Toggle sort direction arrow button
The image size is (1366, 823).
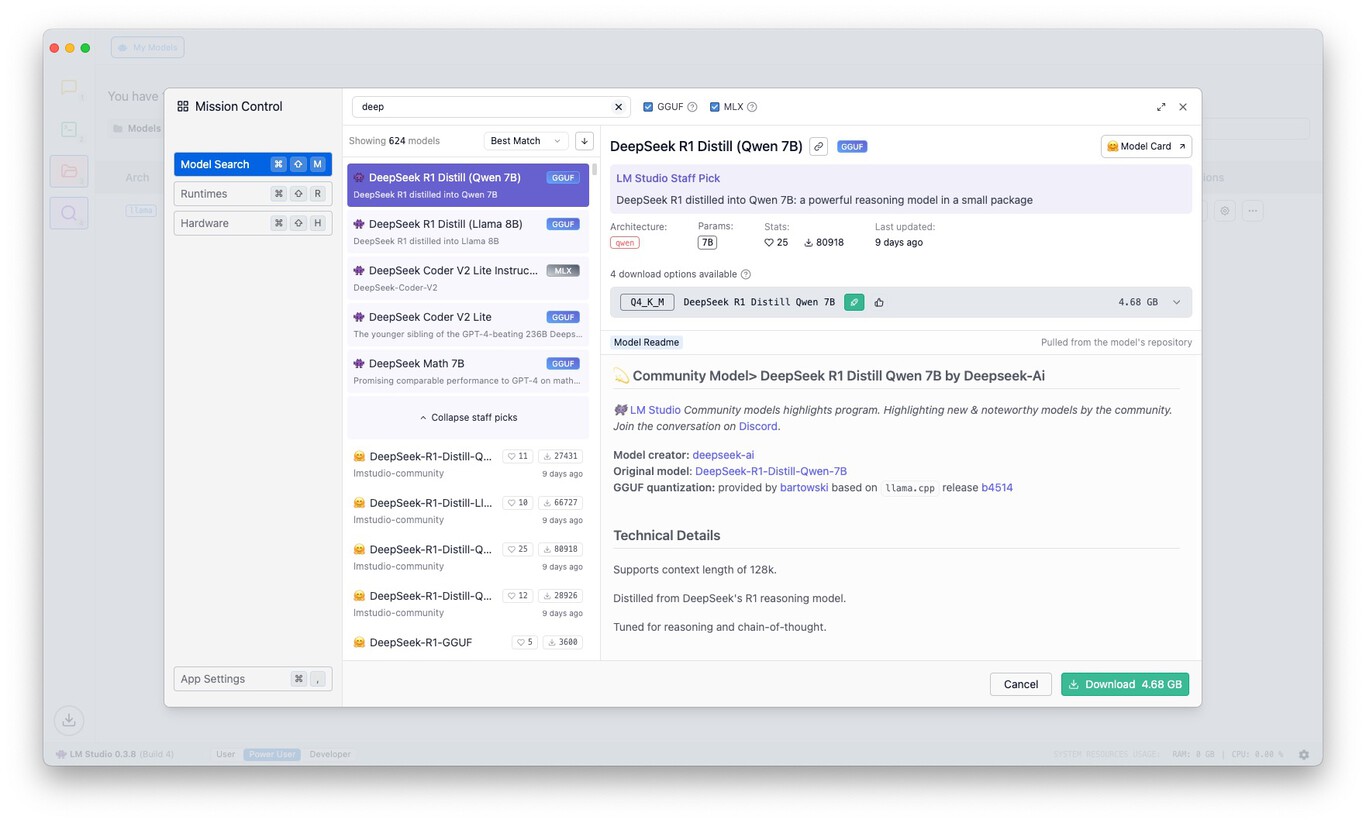pos(584,141)
